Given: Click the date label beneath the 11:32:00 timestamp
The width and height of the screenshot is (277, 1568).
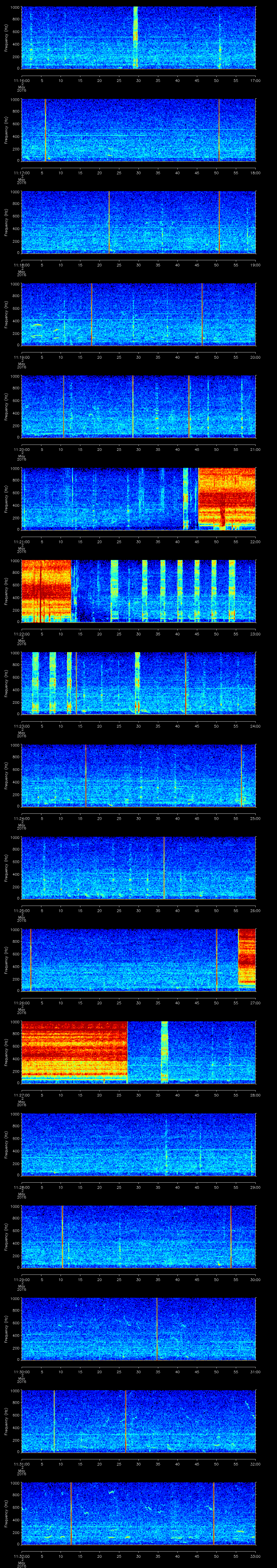Looking at the screenshot, I should click(21, 1563).
